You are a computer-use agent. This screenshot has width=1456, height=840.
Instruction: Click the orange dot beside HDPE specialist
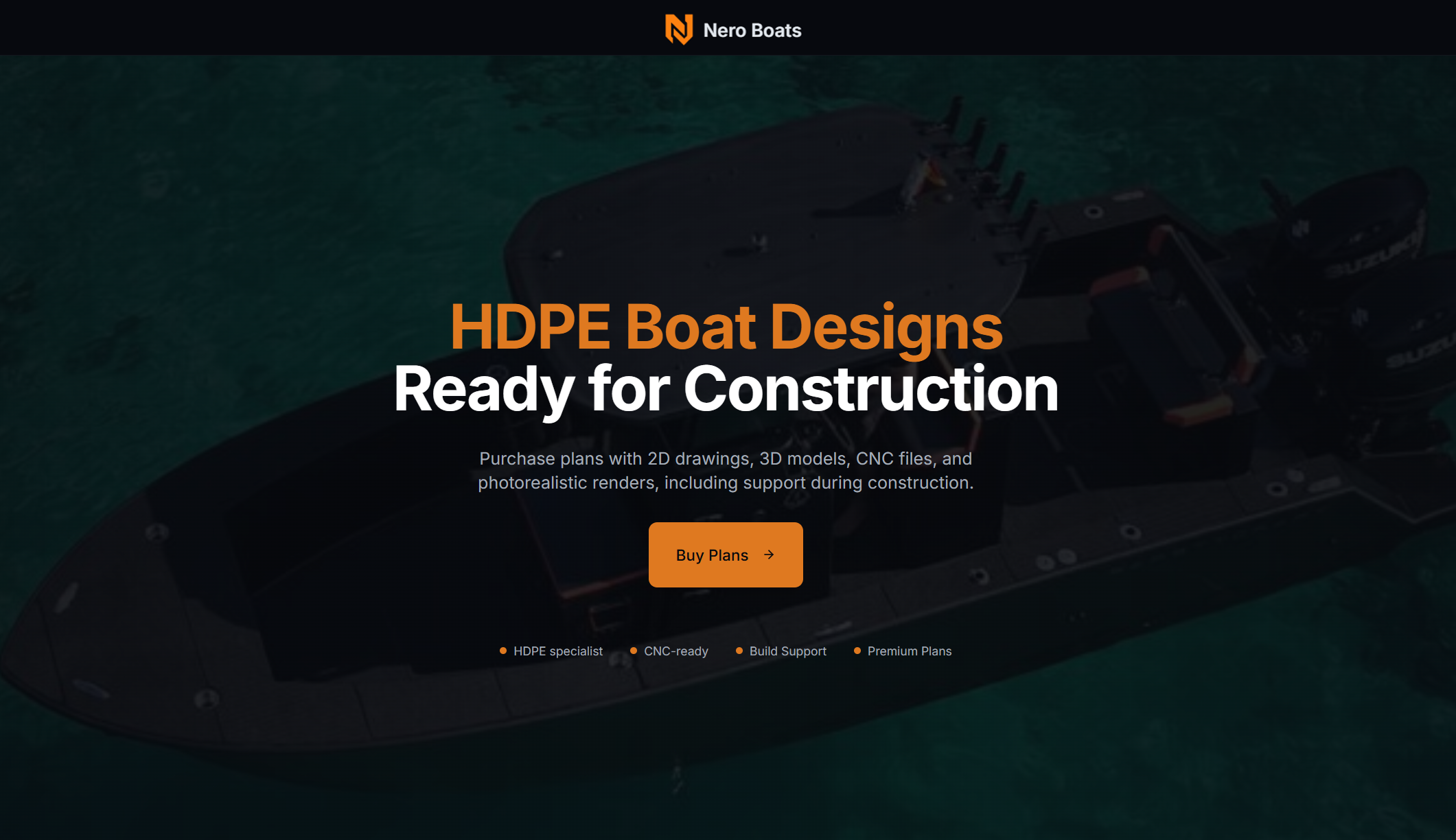(503, 651)
